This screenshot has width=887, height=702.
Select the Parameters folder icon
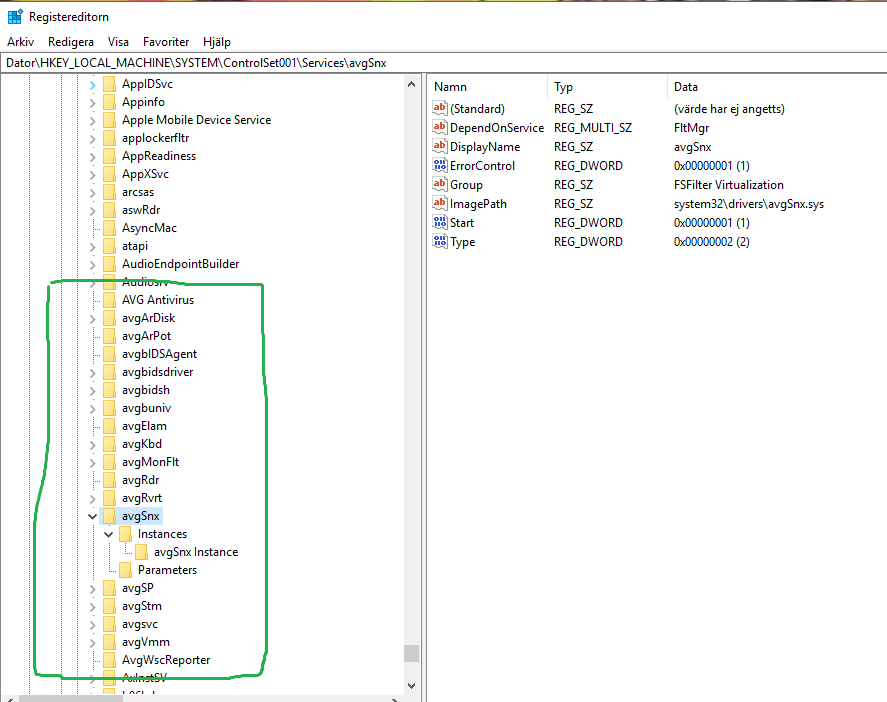(x=126, y=570)
